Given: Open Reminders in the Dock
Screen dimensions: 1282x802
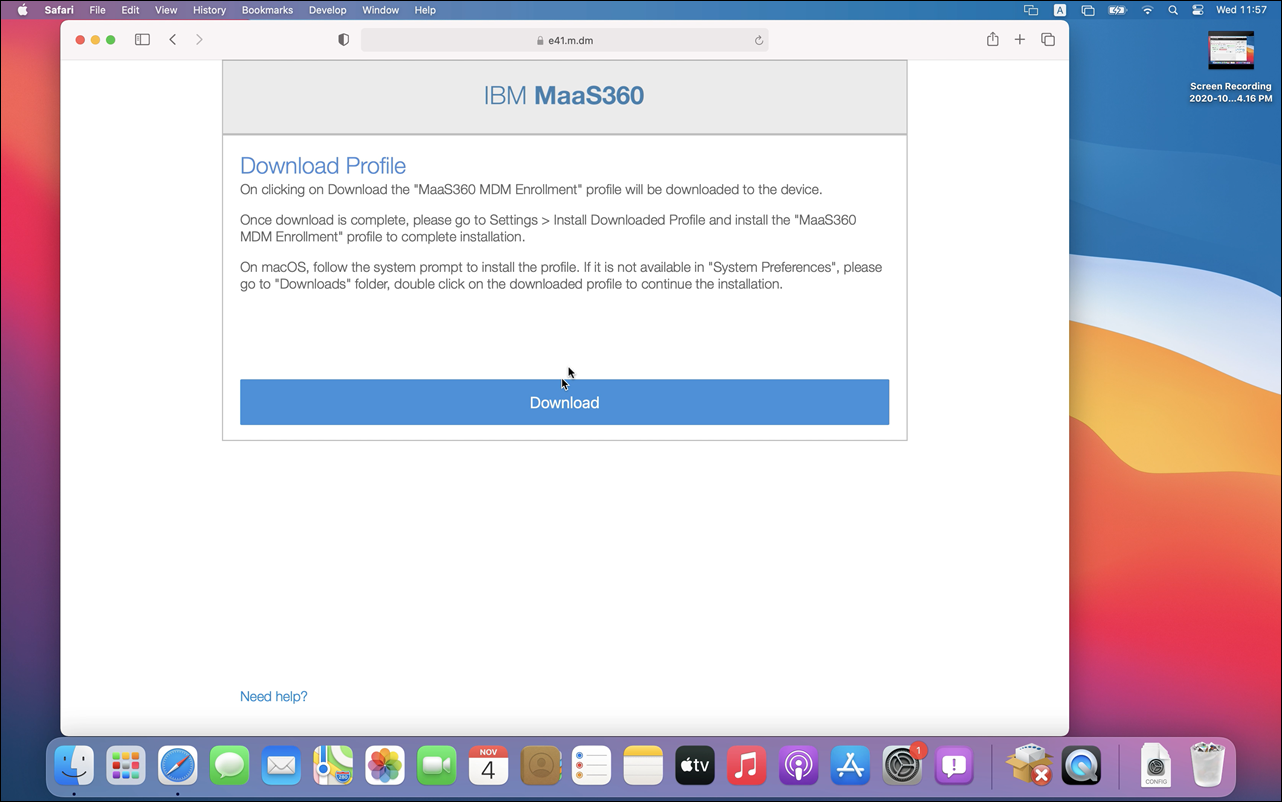Looking at the screenshot, I should pyautogui.click(x=592, y=766).
